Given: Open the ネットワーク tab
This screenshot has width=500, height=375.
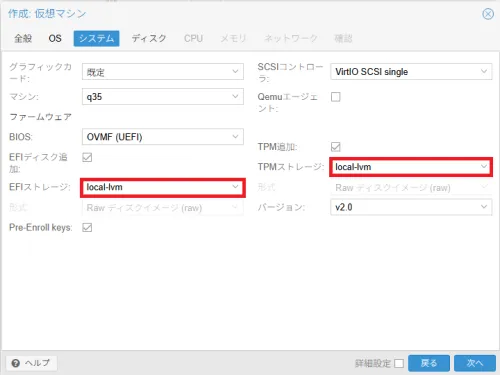Looking at the screenshot, I should (291, 38).
